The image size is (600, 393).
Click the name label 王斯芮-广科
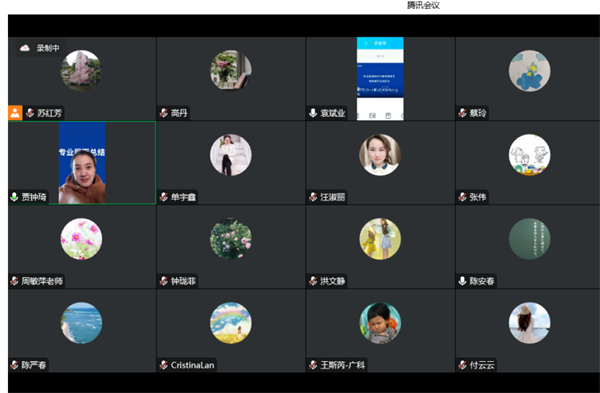[342, 365]
